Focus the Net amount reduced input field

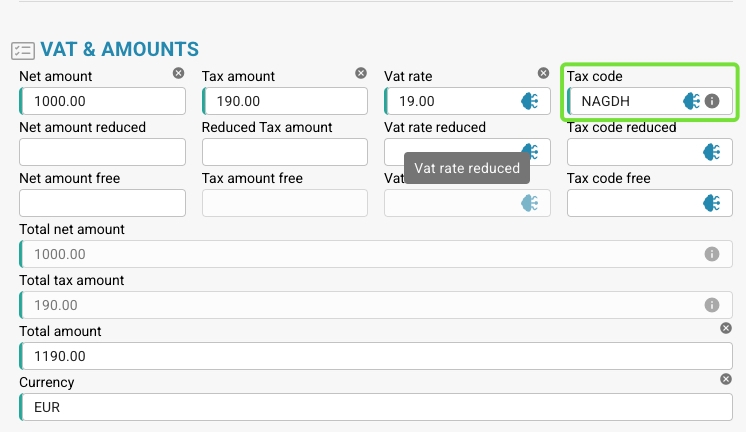(x=102, y=152)
